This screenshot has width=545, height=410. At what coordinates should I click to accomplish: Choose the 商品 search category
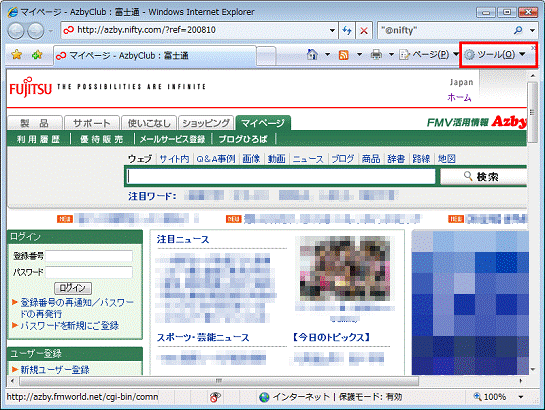point(371,159)
